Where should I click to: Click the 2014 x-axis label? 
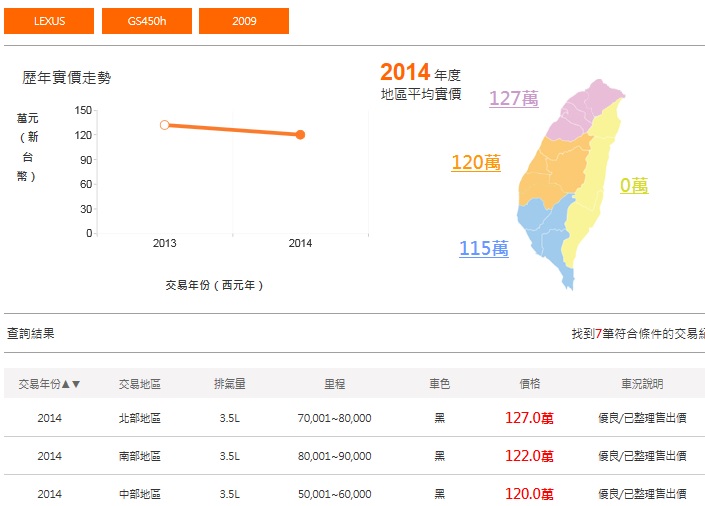[300, 243]
